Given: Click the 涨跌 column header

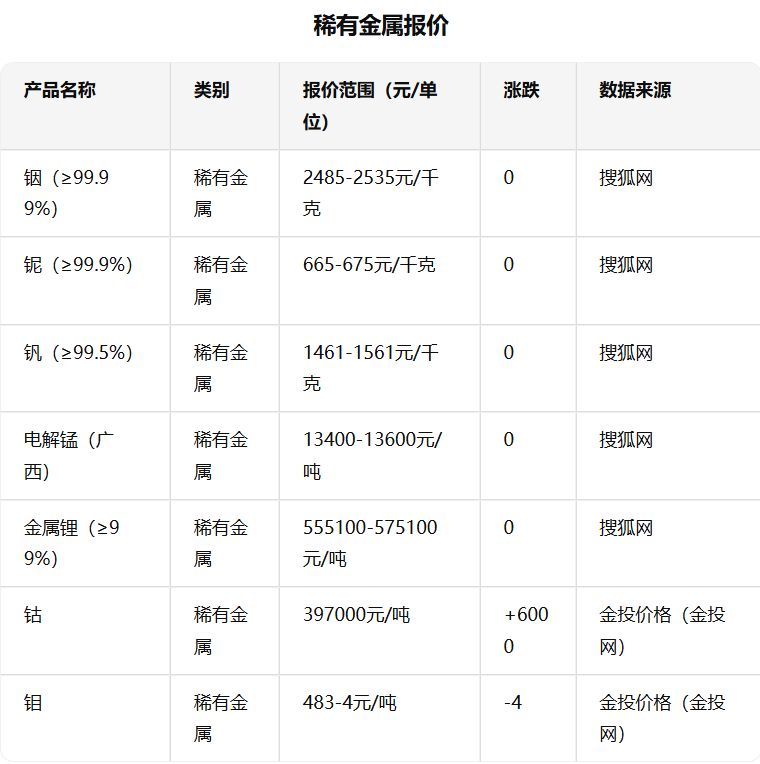Looking at the screenshot, I should (521, 90).
